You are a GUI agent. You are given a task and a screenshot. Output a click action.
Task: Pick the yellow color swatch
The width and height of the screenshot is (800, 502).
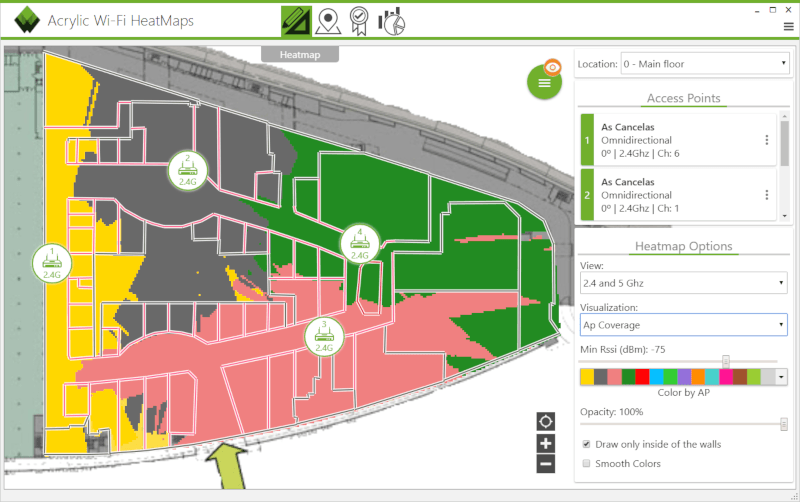click(587, 377)
